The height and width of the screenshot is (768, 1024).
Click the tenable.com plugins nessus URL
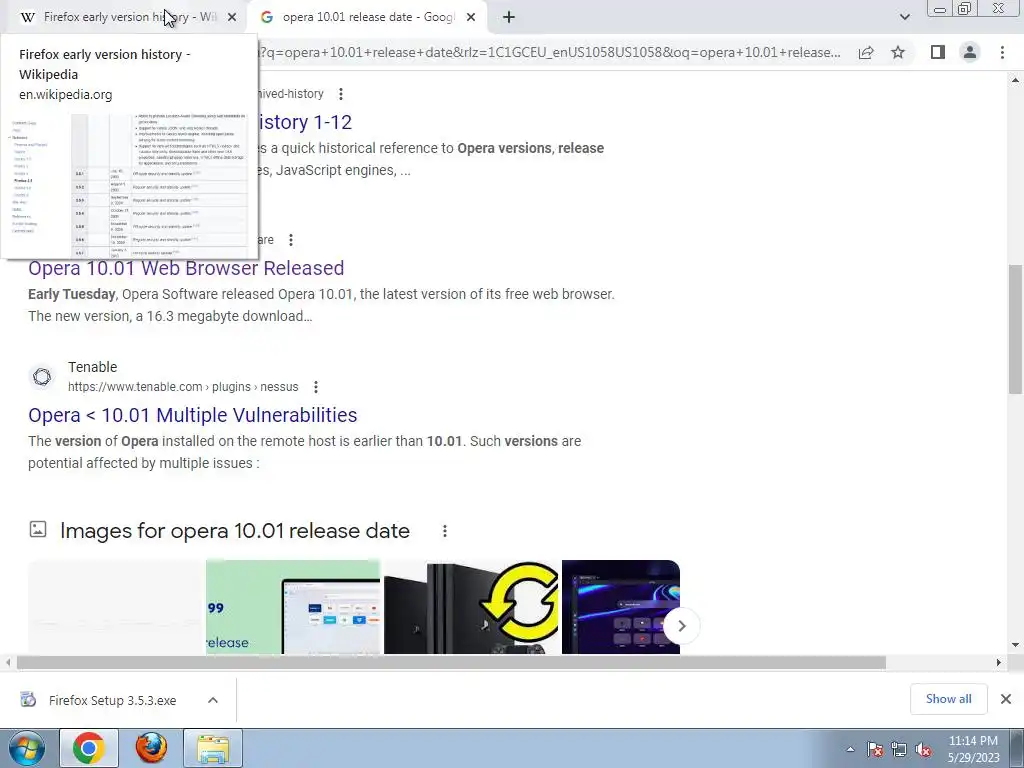click(x=183, y=387)
